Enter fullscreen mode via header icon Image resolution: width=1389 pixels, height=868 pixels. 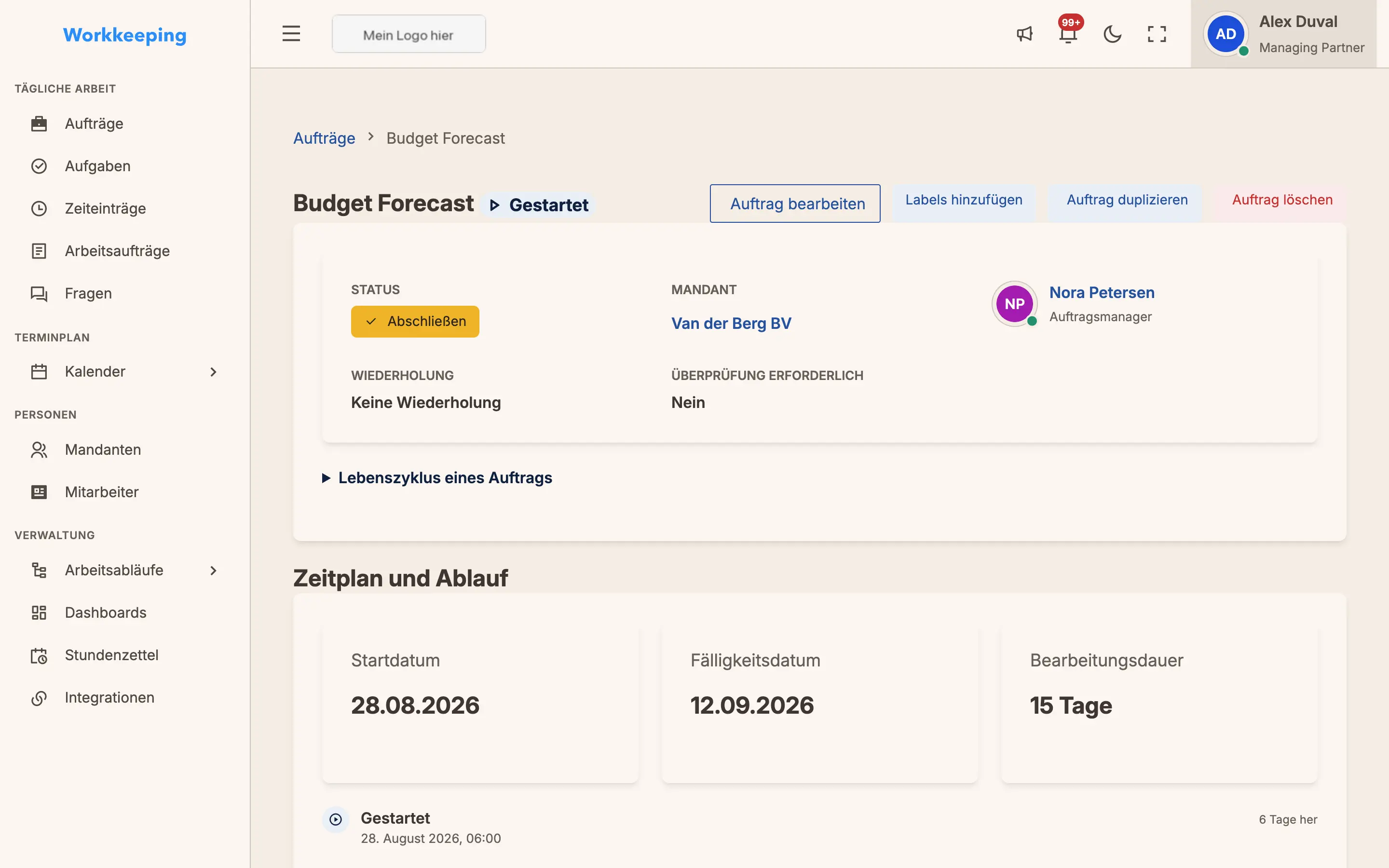coord(1157,34)
